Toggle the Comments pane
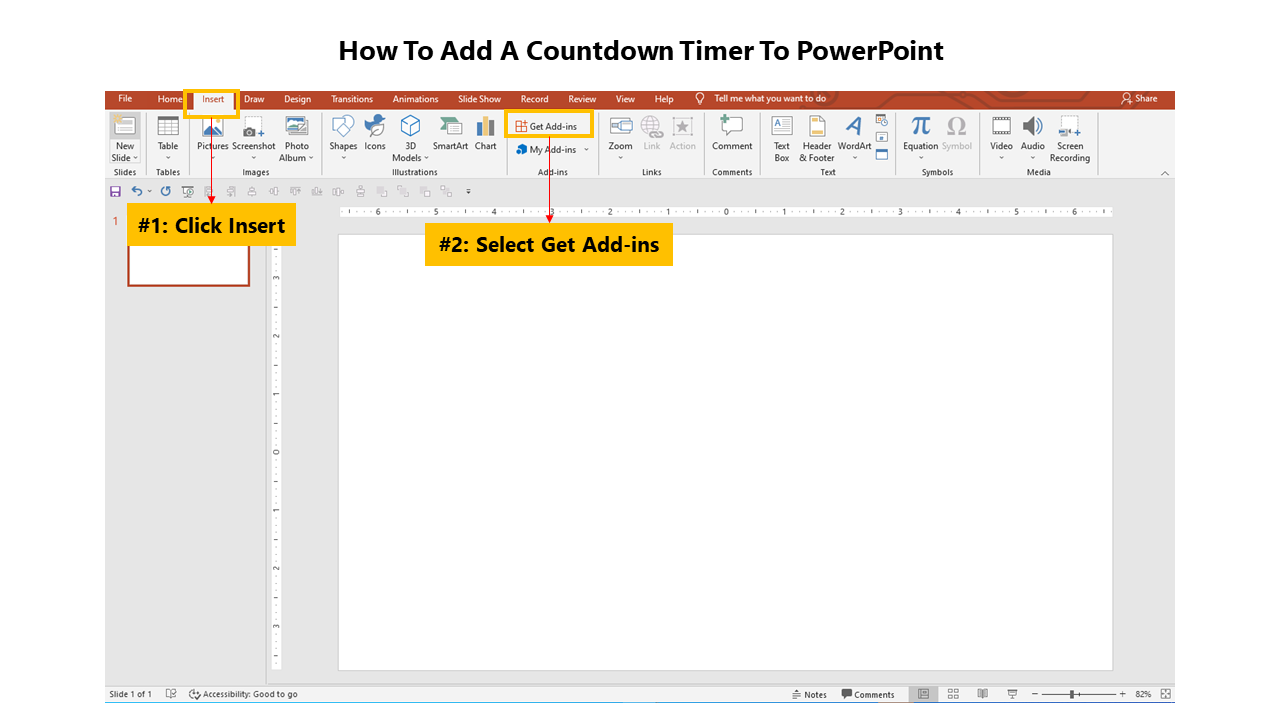 pos(868,694)
